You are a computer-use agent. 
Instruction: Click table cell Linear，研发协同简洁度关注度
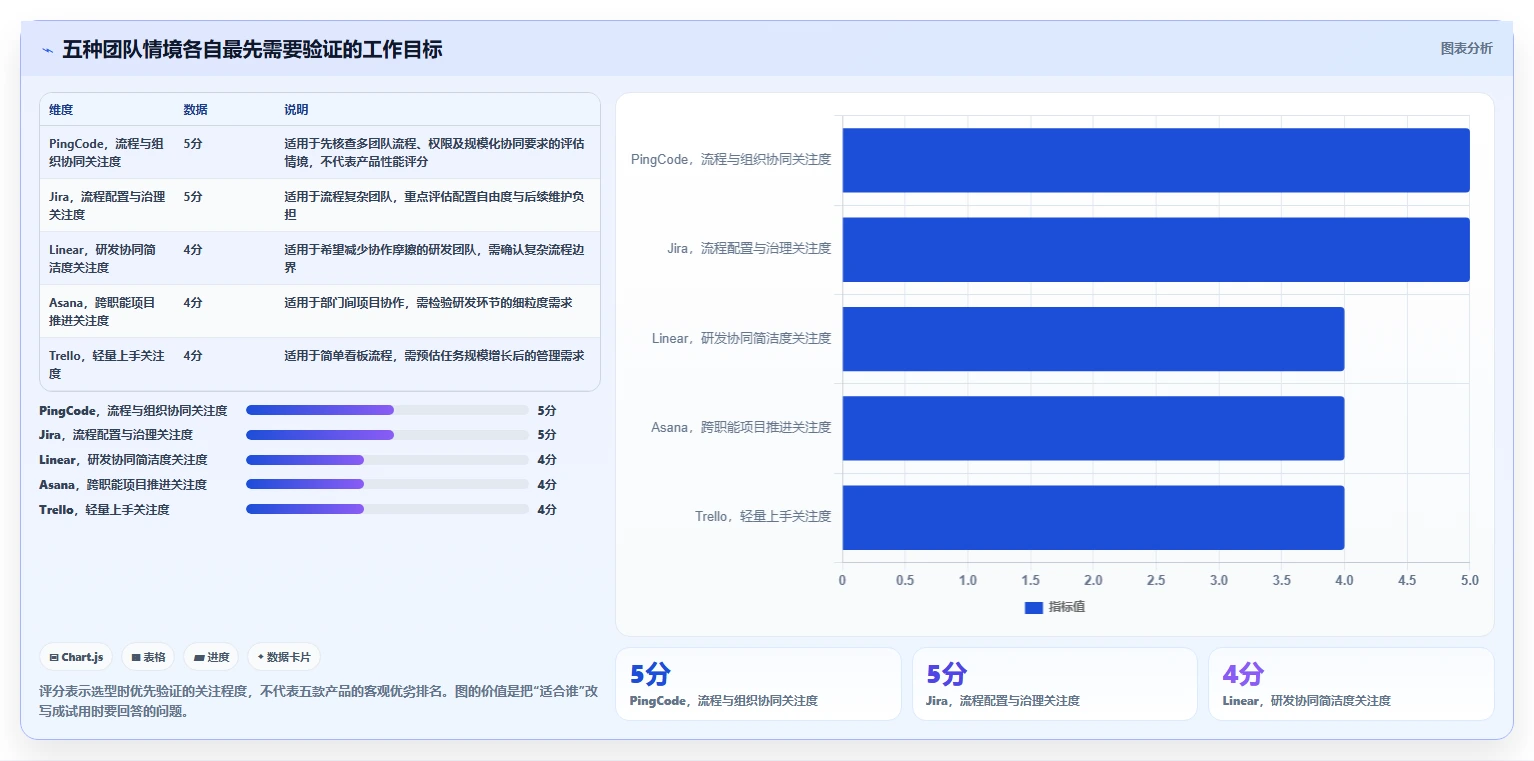[107, 258]
